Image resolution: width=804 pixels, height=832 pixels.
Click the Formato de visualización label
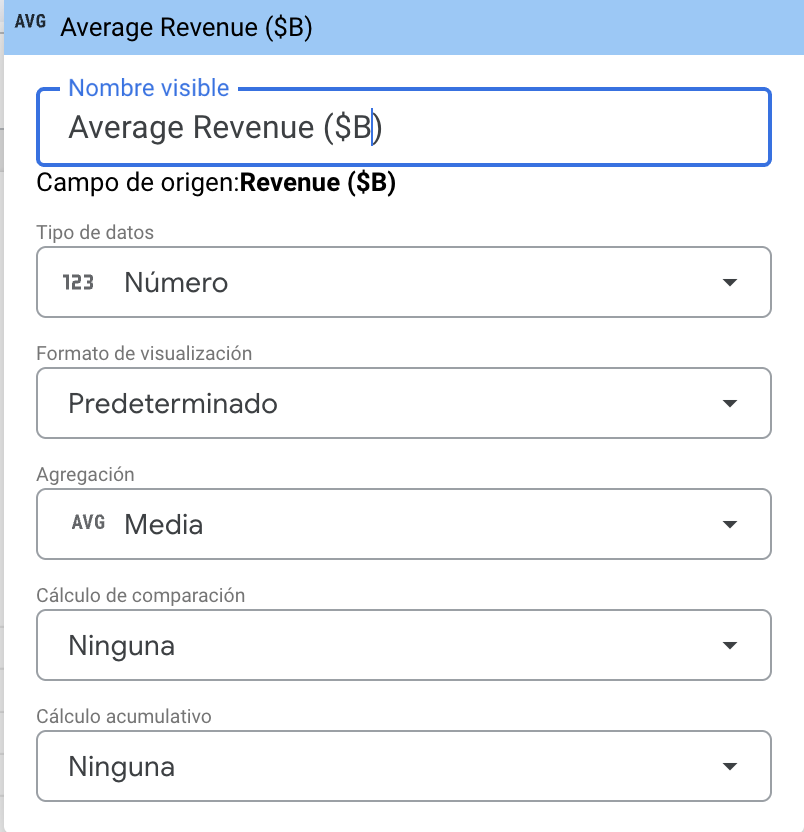coord(144,353)
